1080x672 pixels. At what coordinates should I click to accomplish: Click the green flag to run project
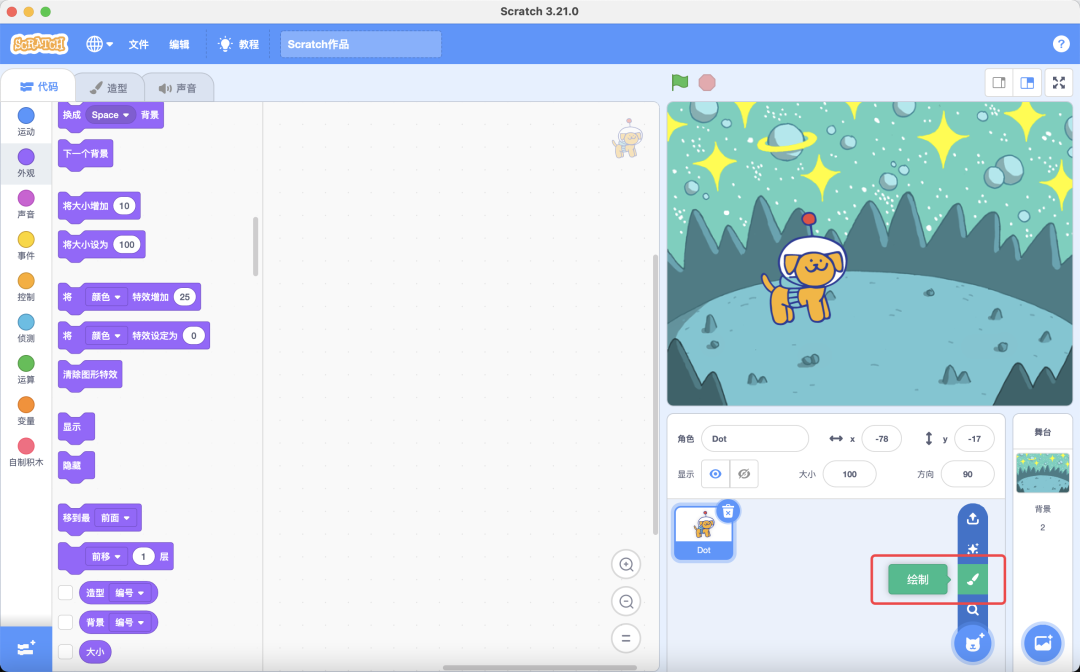click(679, 84)
